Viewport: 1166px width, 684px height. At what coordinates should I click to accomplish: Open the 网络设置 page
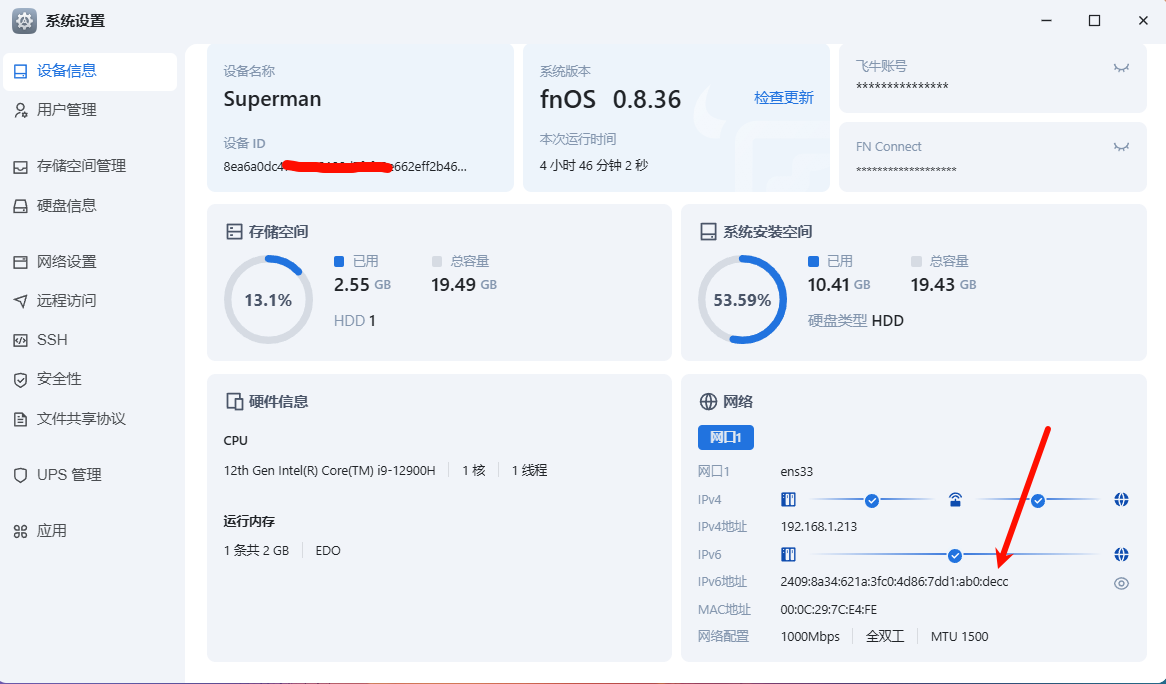point(66,262)
